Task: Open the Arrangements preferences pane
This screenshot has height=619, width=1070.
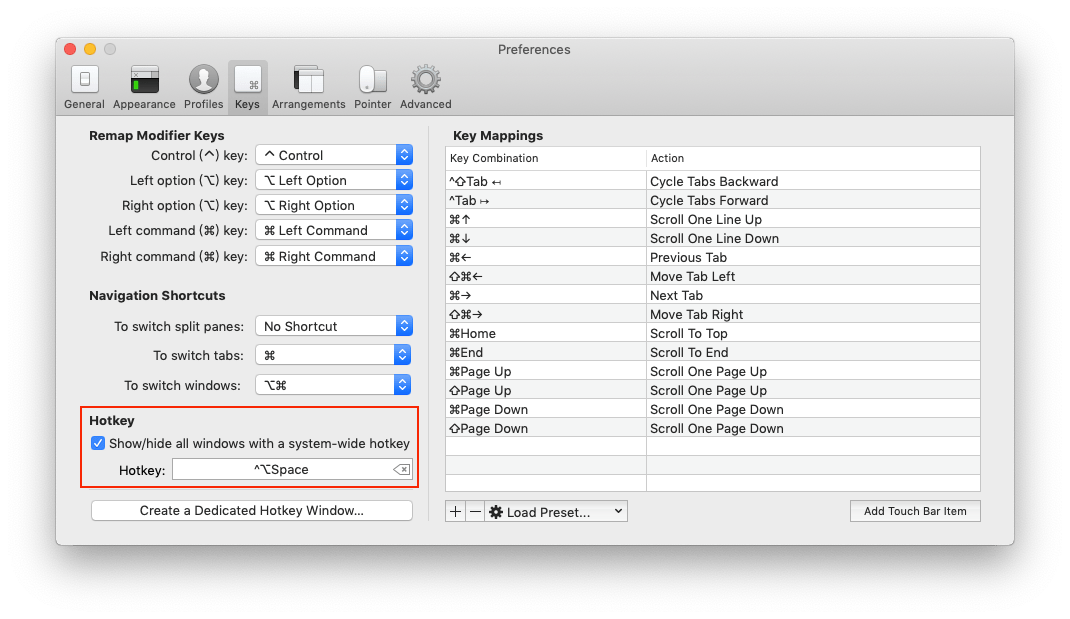Action: [x=308, y=87]
